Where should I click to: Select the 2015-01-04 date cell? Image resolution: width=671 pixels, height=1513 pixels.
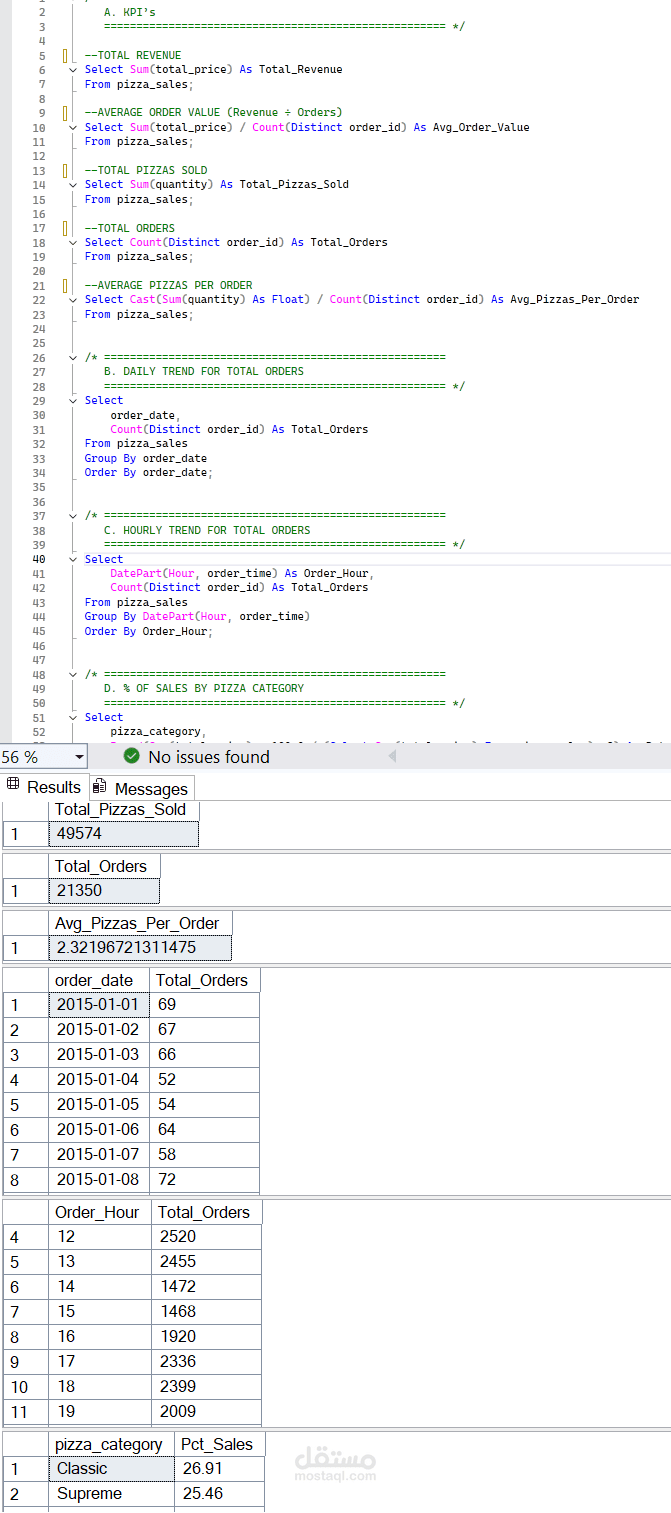tap(98, 1079)
